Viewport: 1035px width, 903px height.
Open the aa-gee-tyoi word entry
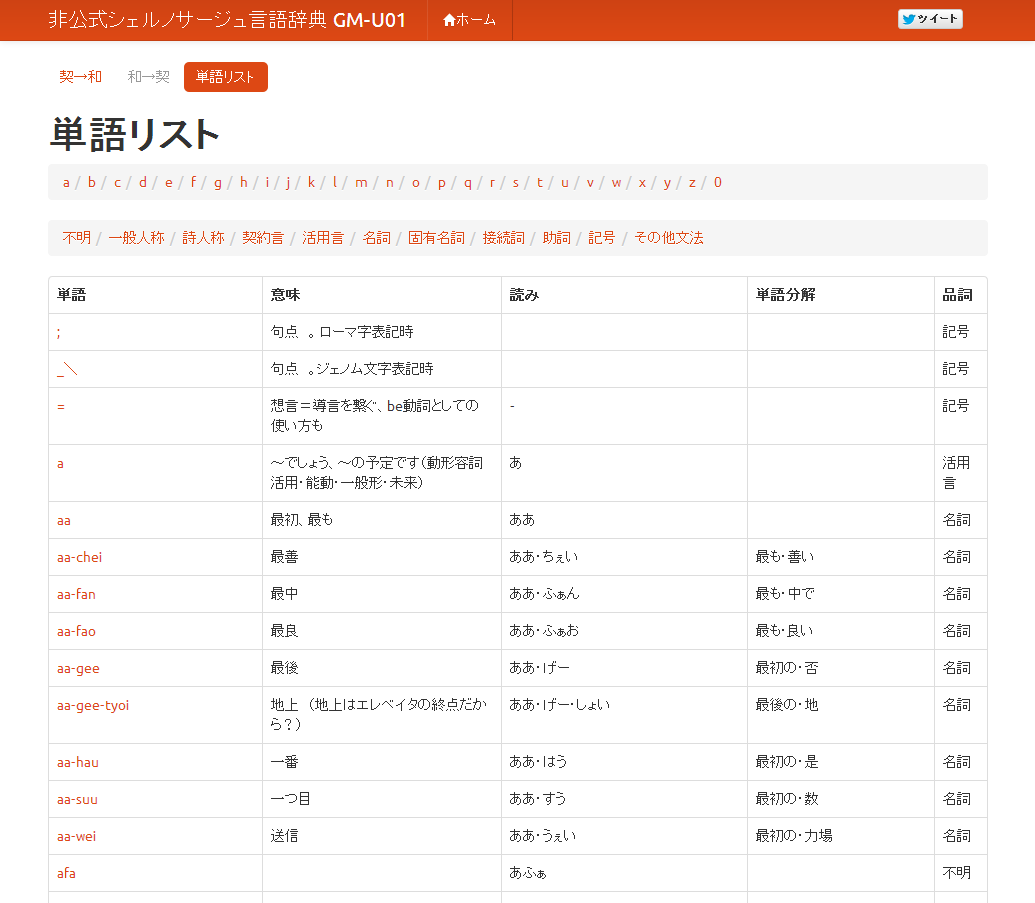pyautogui.click(x=93, y=706)
